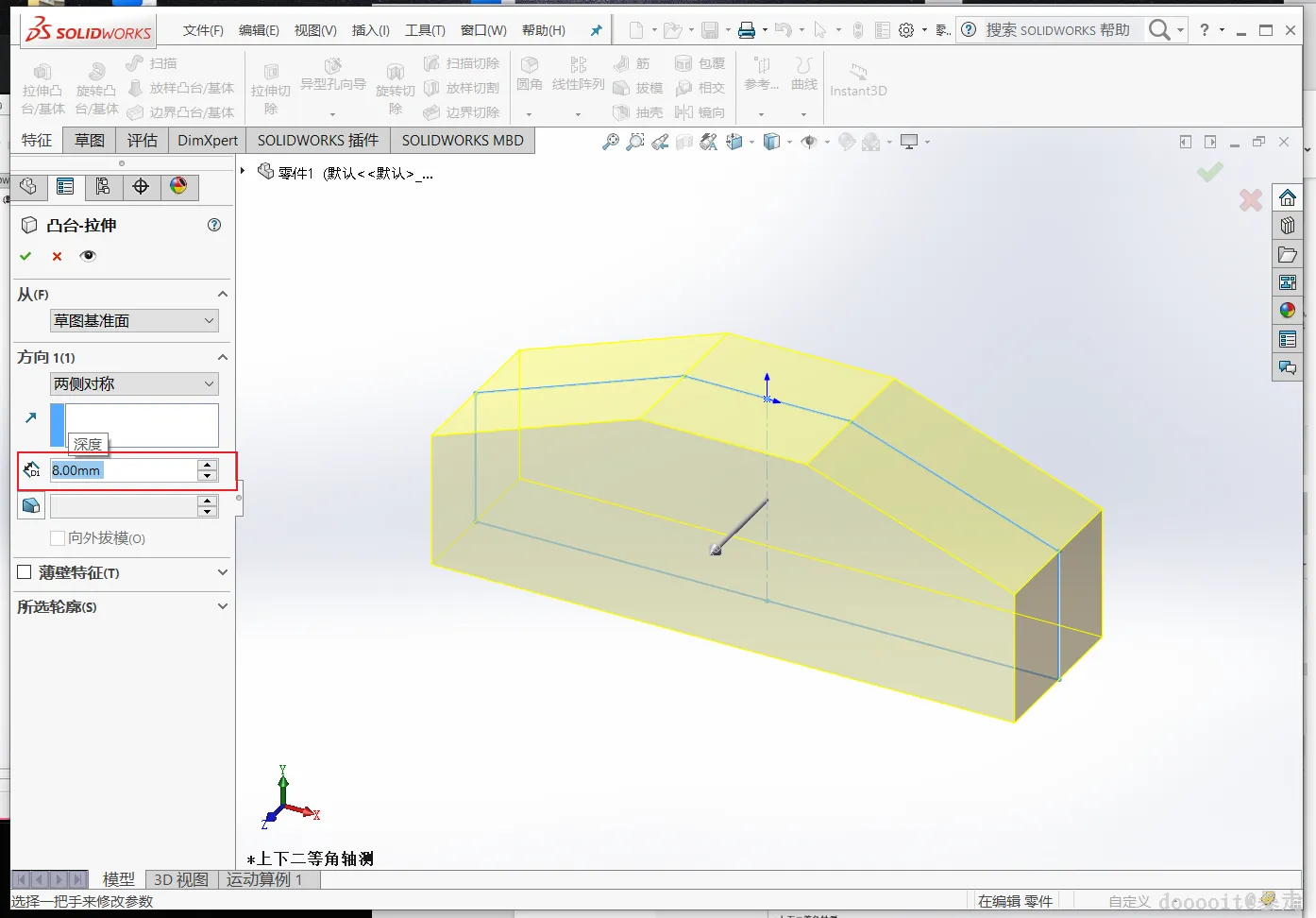Screen dimensions: 1316x918
Task: Click the Fillet (圆角) tool
Action: [530, 74]
